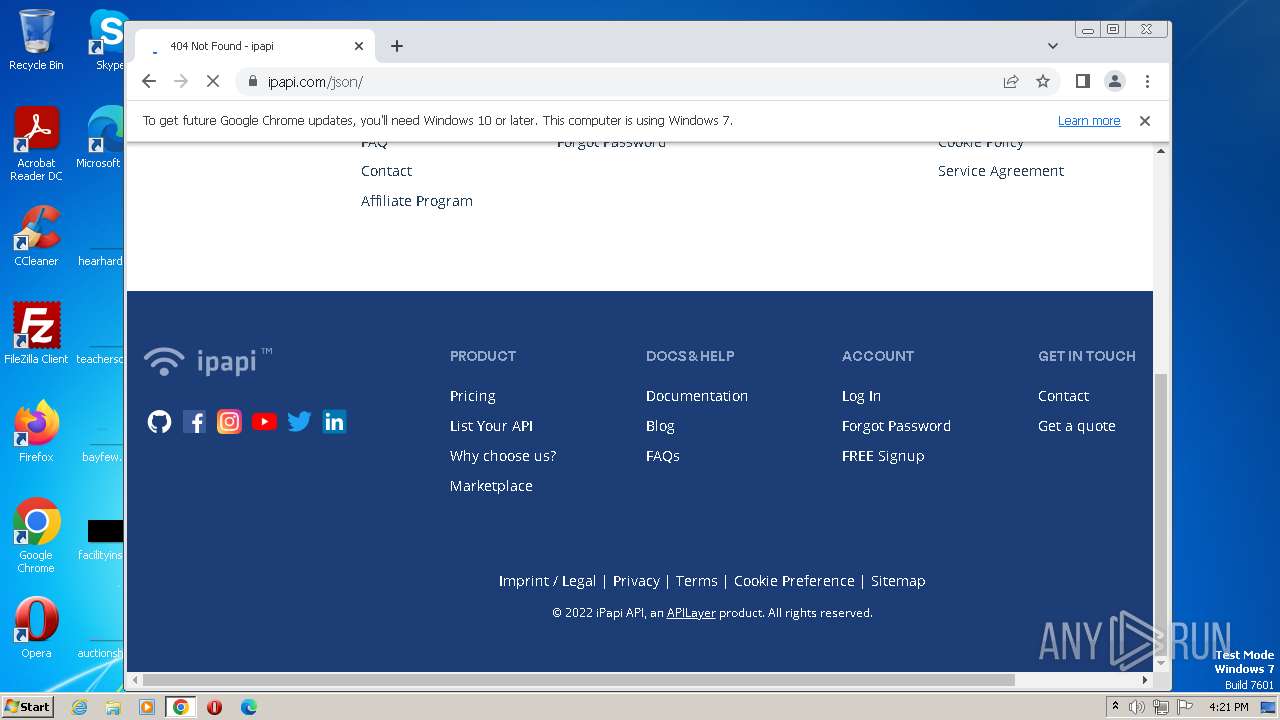Open the Opera taskbar icon

[214, 707]
